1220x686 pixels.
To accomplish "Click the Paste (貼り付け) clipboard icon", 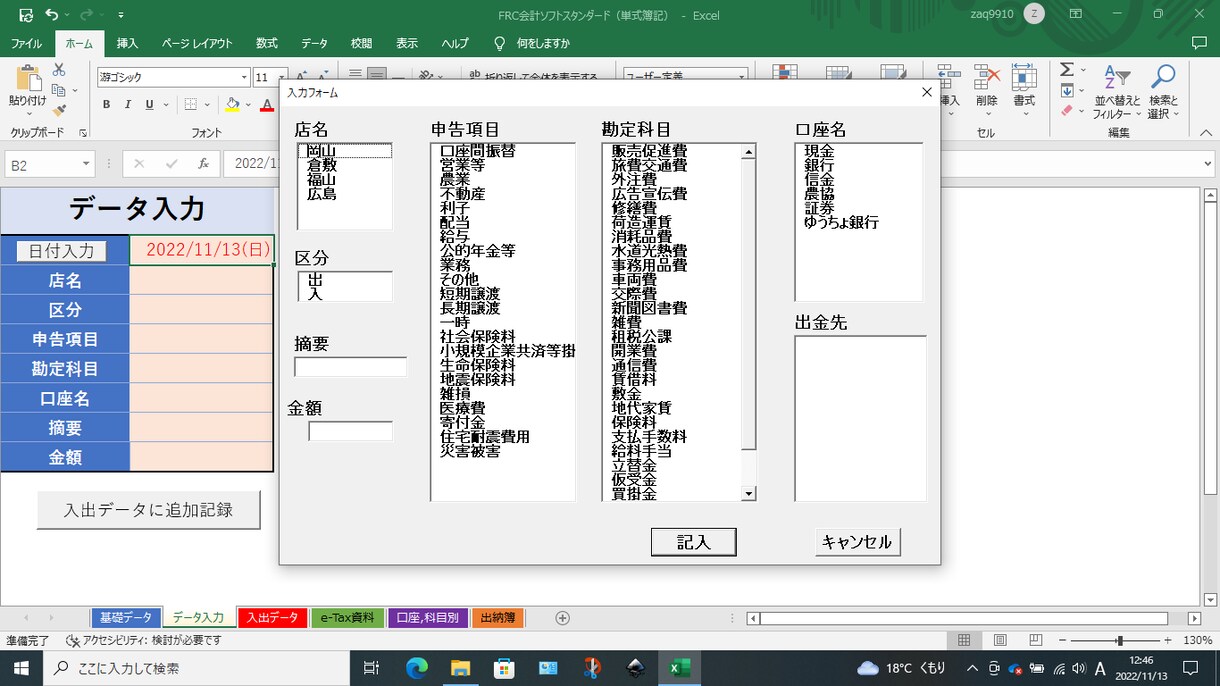I will click(x=27, y=79).
